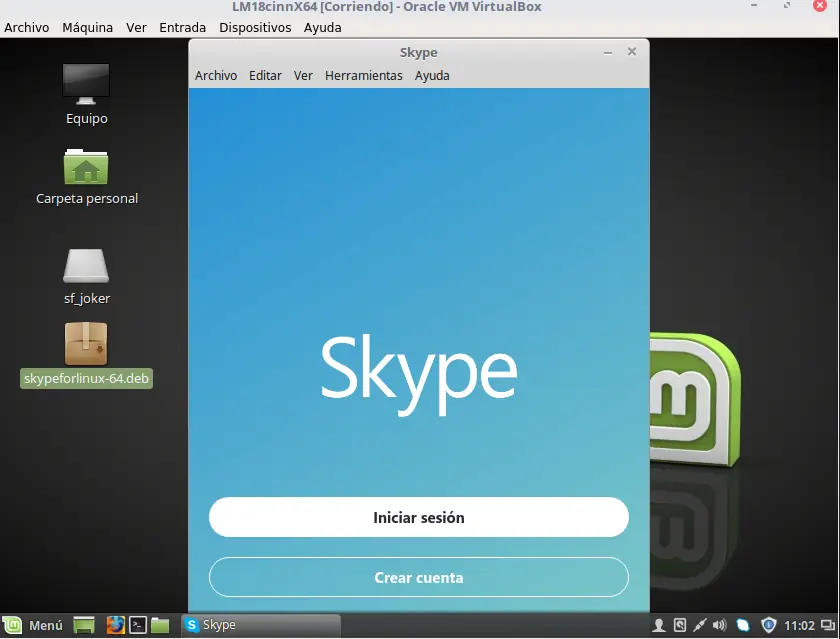Close the Skype window
Screen dimensions: 840x639
pos(632,51)
